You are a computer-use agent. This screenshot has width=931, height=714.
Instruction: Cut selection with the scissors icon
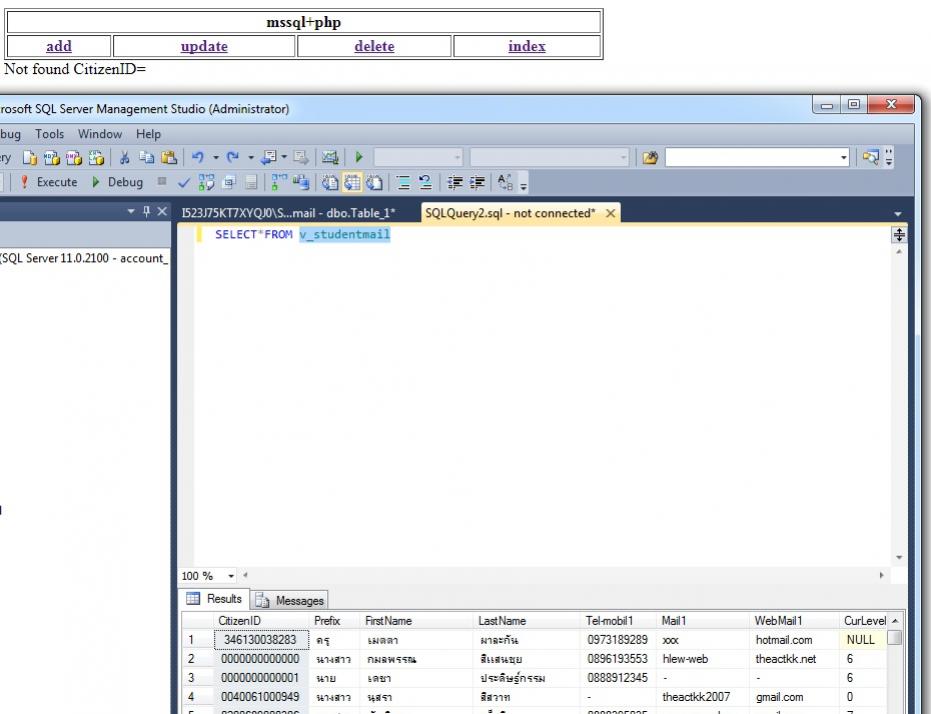pos(124,157)
